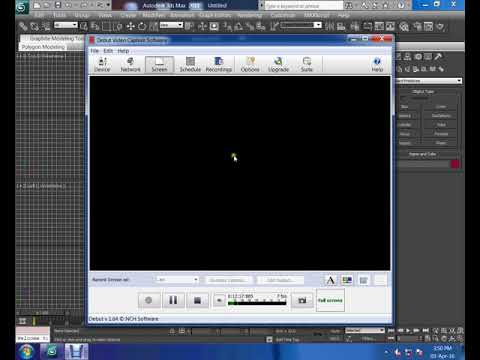
Task: Open Debut Edit menu
Action: pyautogui.click(x=108, y=51)
